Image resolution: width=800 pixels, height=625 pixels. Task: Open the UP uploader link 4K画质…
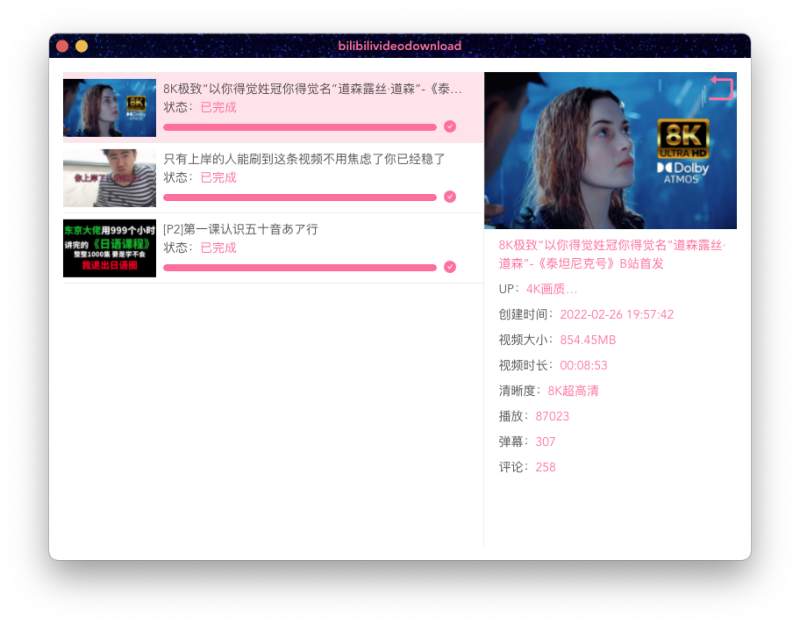[x=552, y=289]
